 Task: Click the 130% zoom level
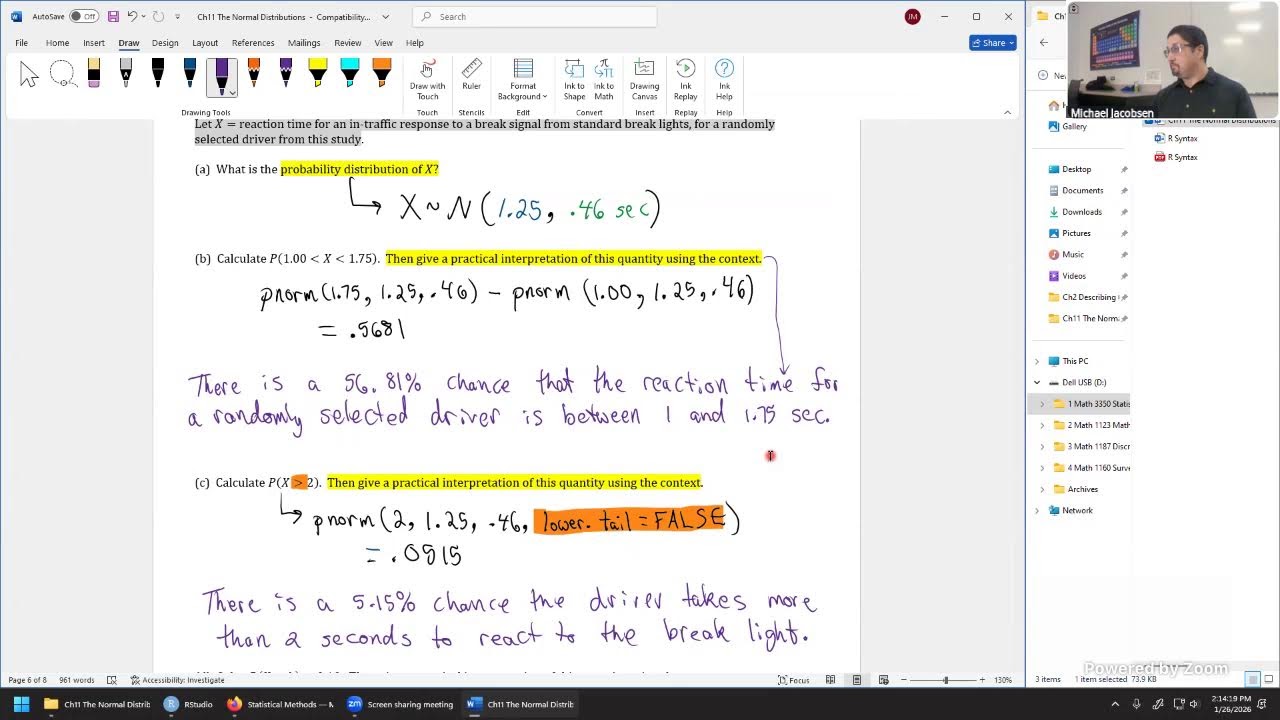point(1002,680)
